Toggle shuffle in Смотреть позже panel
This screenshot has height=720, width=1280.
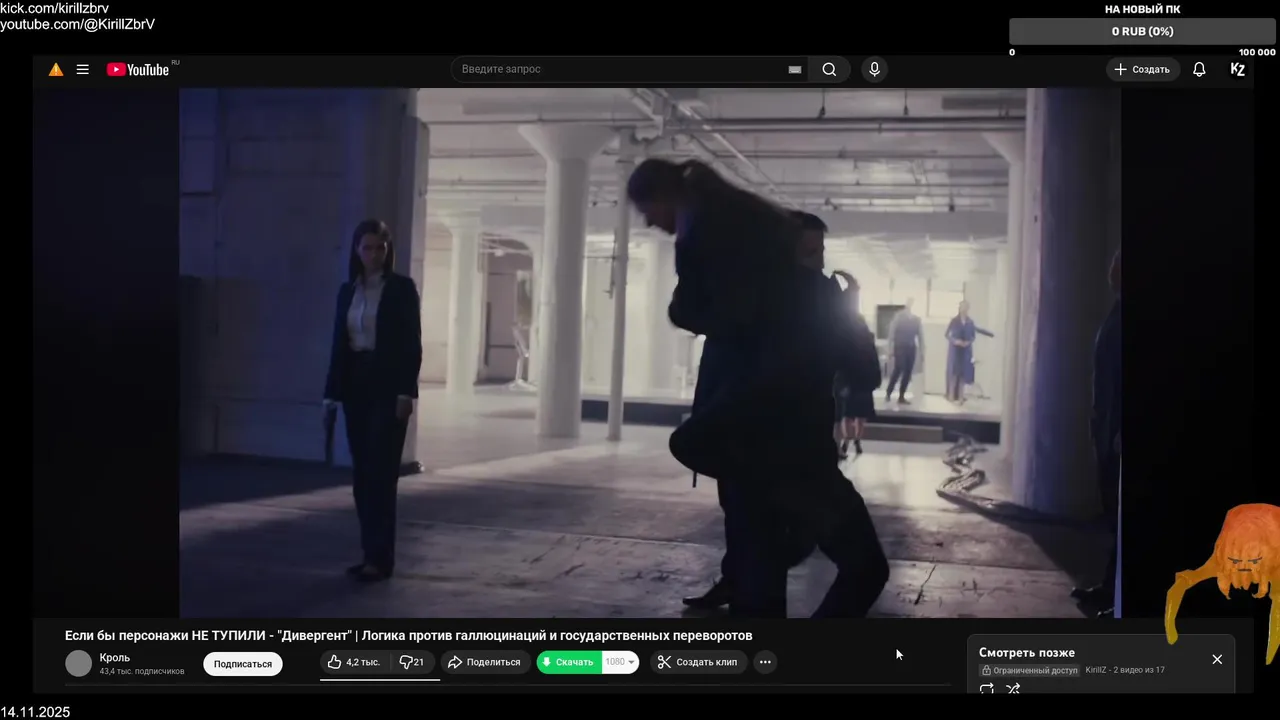coord(1013,688)
